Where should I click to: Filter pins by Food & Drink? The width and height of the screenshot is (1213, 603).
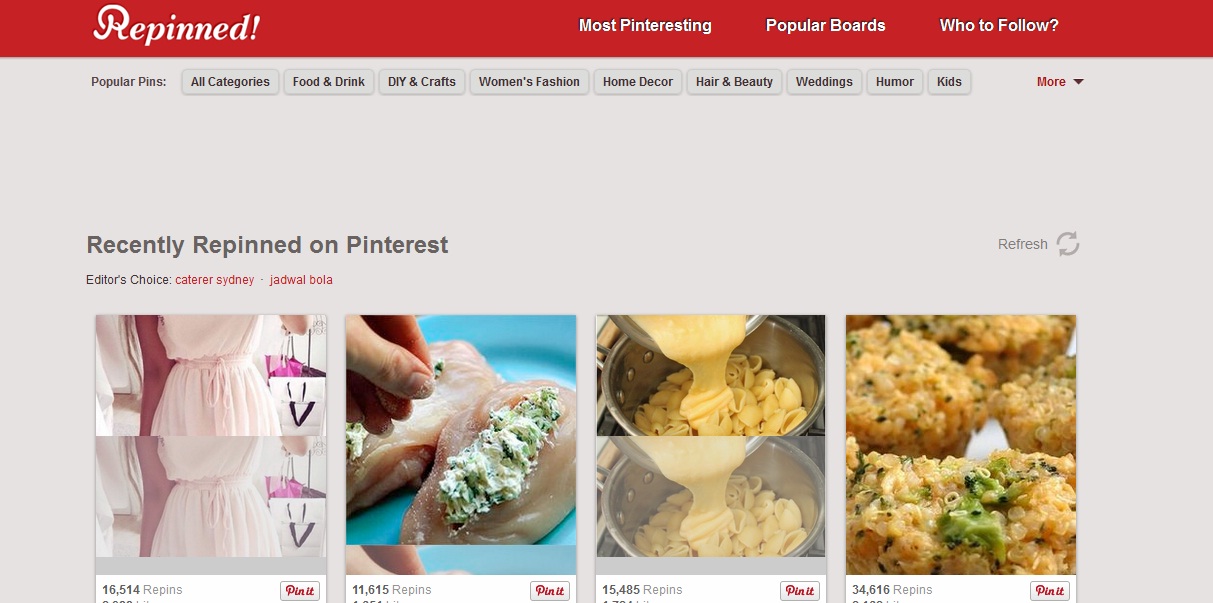[329, 82]
